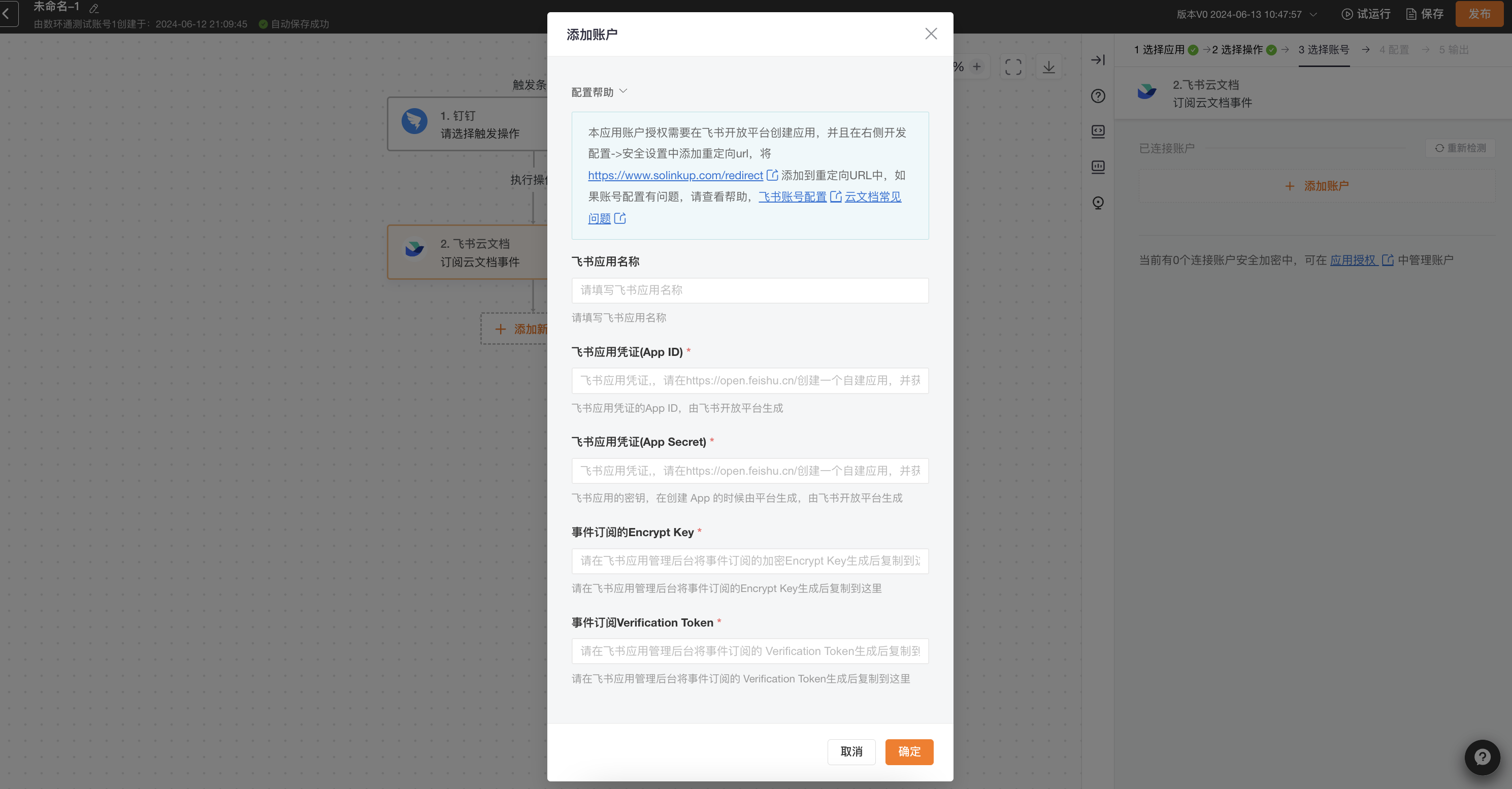The height and width of the screenshot is (789, 1512).
Task: Click the Encrypt Key input field
Action: pyautogui.click(x=750, y=561)
